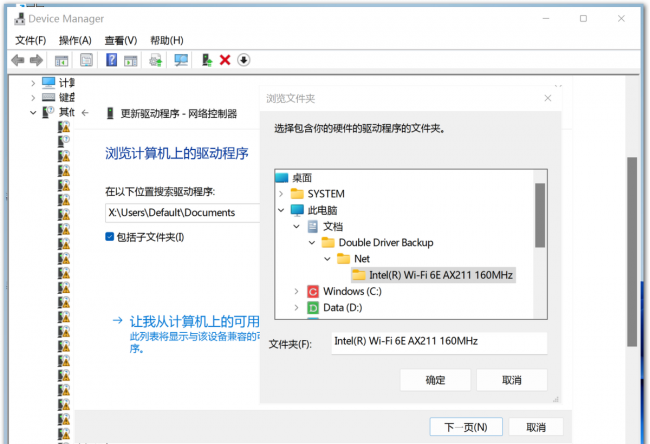Click the other devices category icon
This screenshot has width=650, height=444.
pos(48,112)
